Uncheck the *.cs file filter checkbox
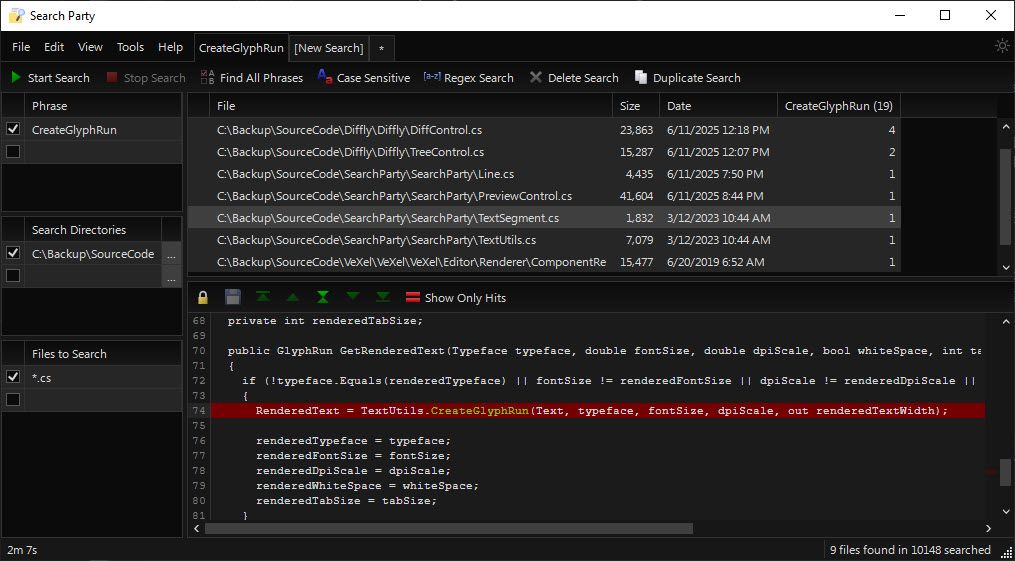 [x=13, y=377]
